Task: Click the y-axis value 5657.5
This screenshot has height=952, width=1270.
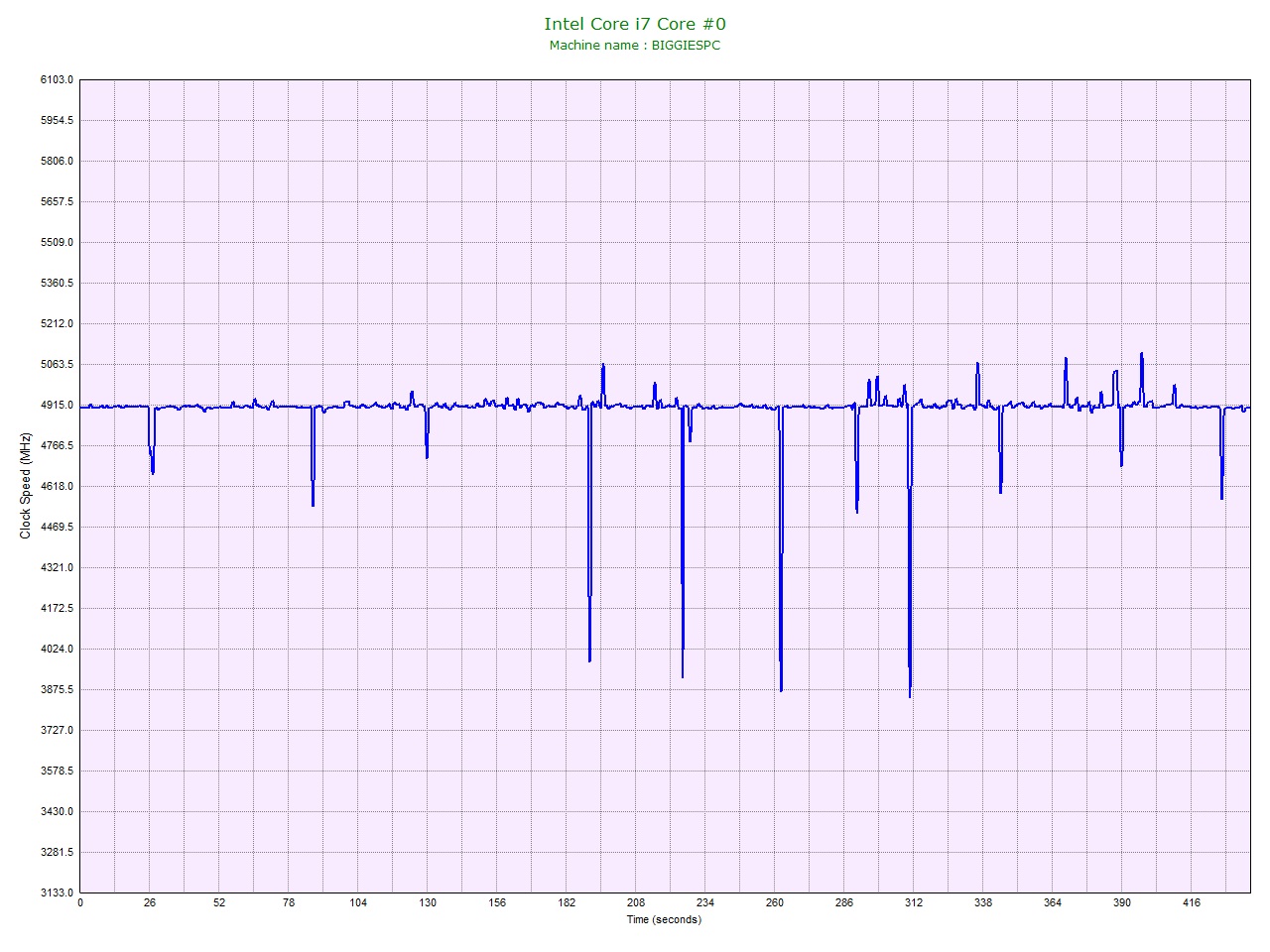Action: point(58,201)
